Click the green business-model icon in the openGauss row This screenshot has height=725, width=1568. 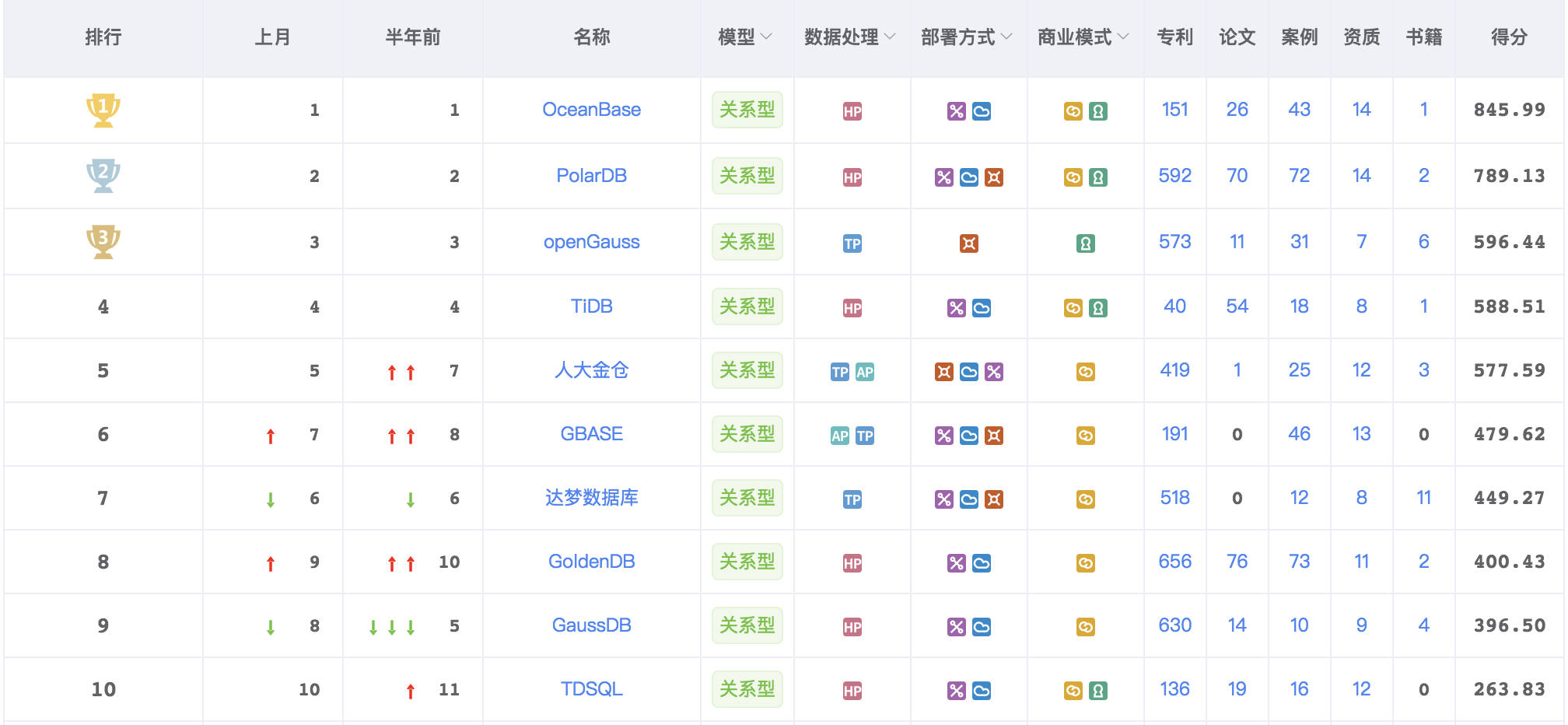pos(1086,243)
